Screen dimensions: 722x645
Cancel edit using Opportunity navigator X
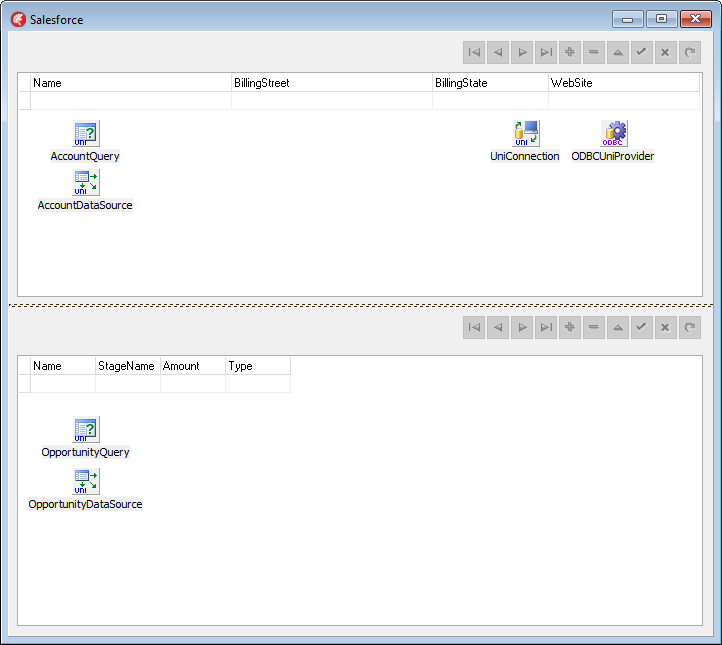tap(666, 327)
